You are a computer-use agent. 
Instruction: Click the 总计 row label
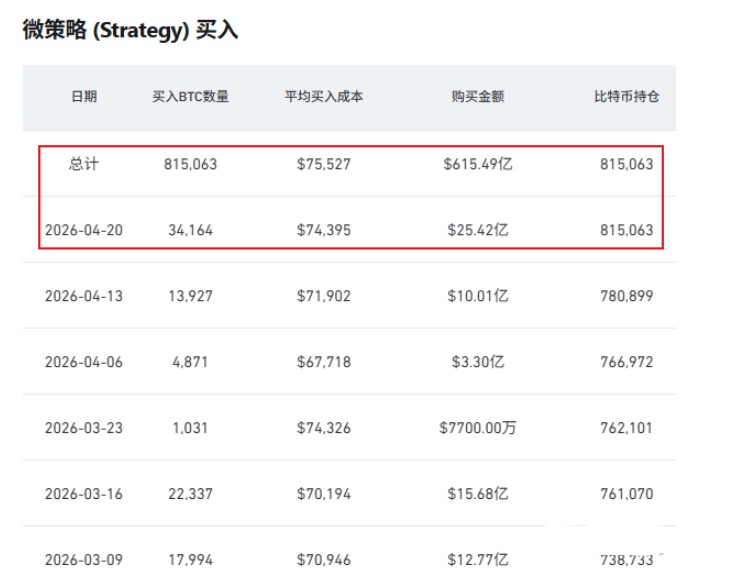[84, 164]
